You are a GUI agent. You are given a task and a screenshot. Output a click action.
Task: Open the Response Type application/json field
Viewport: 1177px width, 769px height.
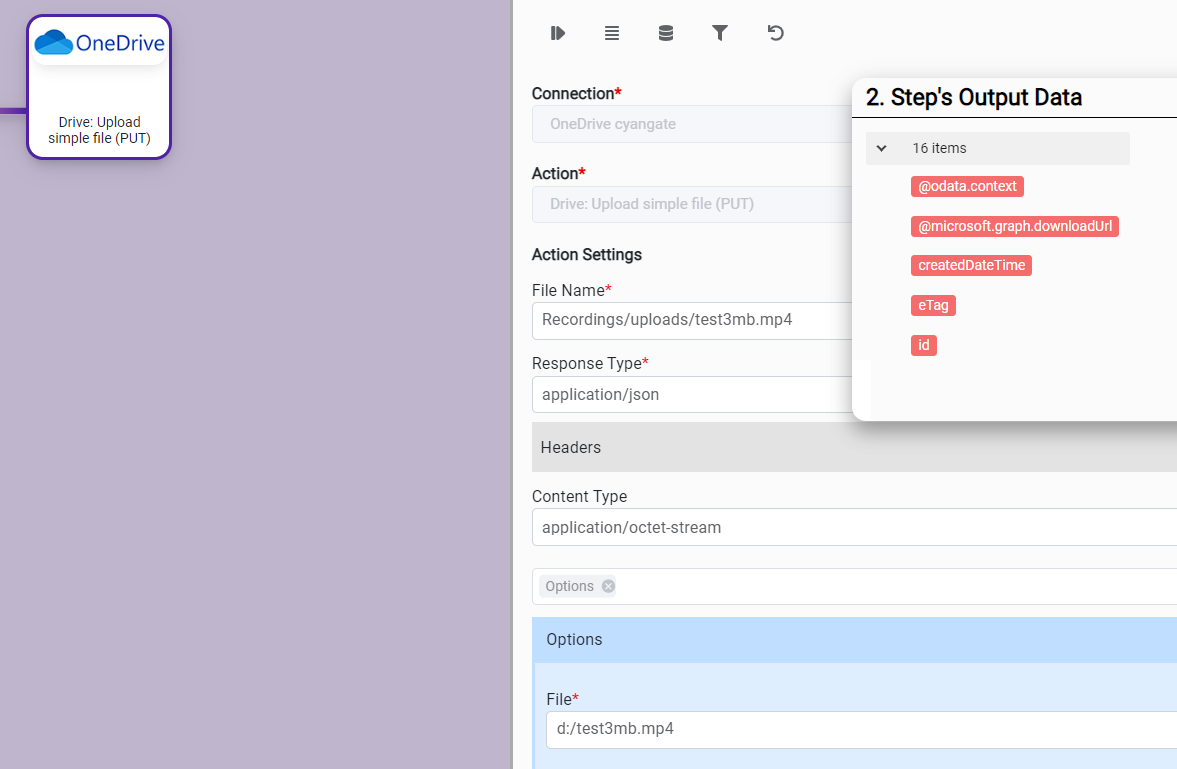(690, 394)
